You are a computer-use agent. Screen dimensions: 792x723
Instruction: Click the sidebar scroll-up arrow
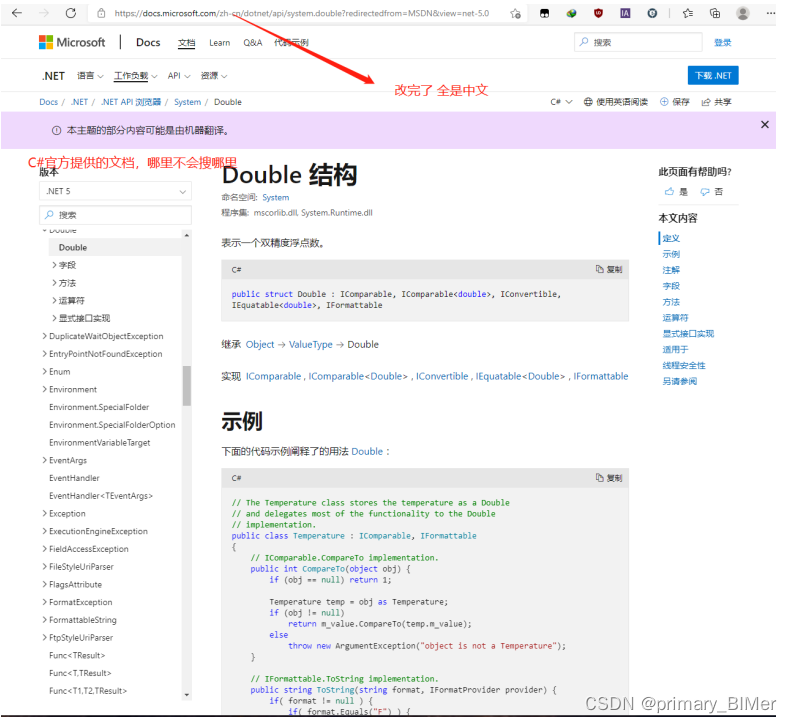[187, 235]
